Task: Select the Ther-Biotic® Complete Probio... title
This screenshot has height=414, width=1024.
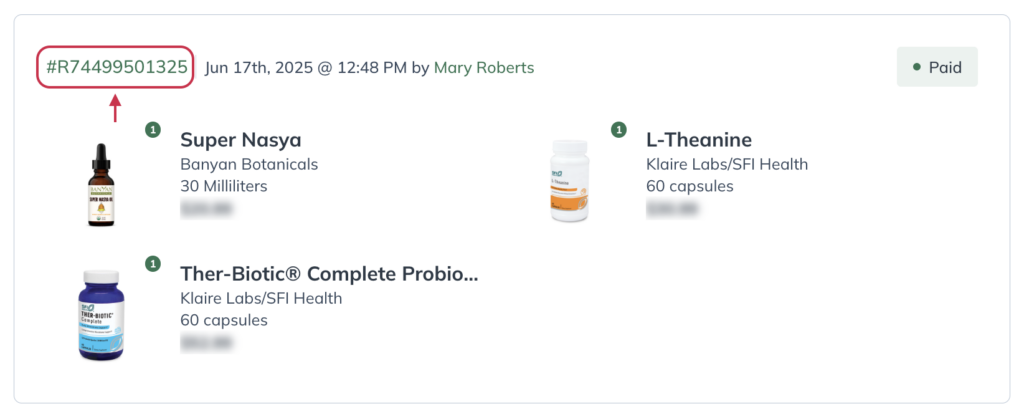Action: coord(329,274)
